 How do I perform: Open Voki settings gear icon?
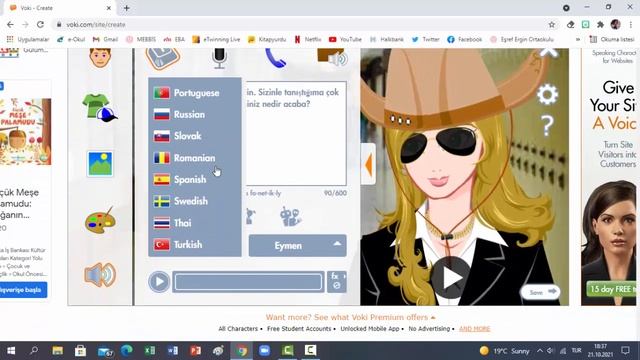[x=547, y=95]
